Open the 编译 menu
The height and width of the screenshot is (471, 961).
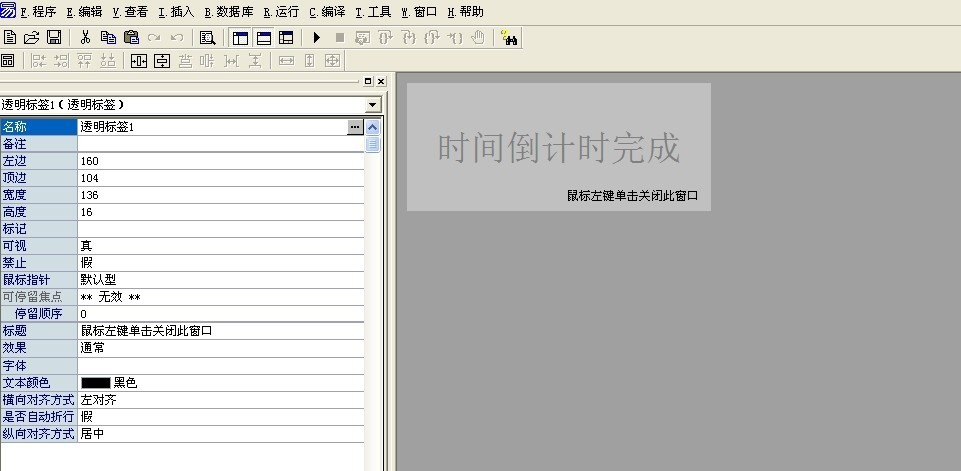click(327, 12)
